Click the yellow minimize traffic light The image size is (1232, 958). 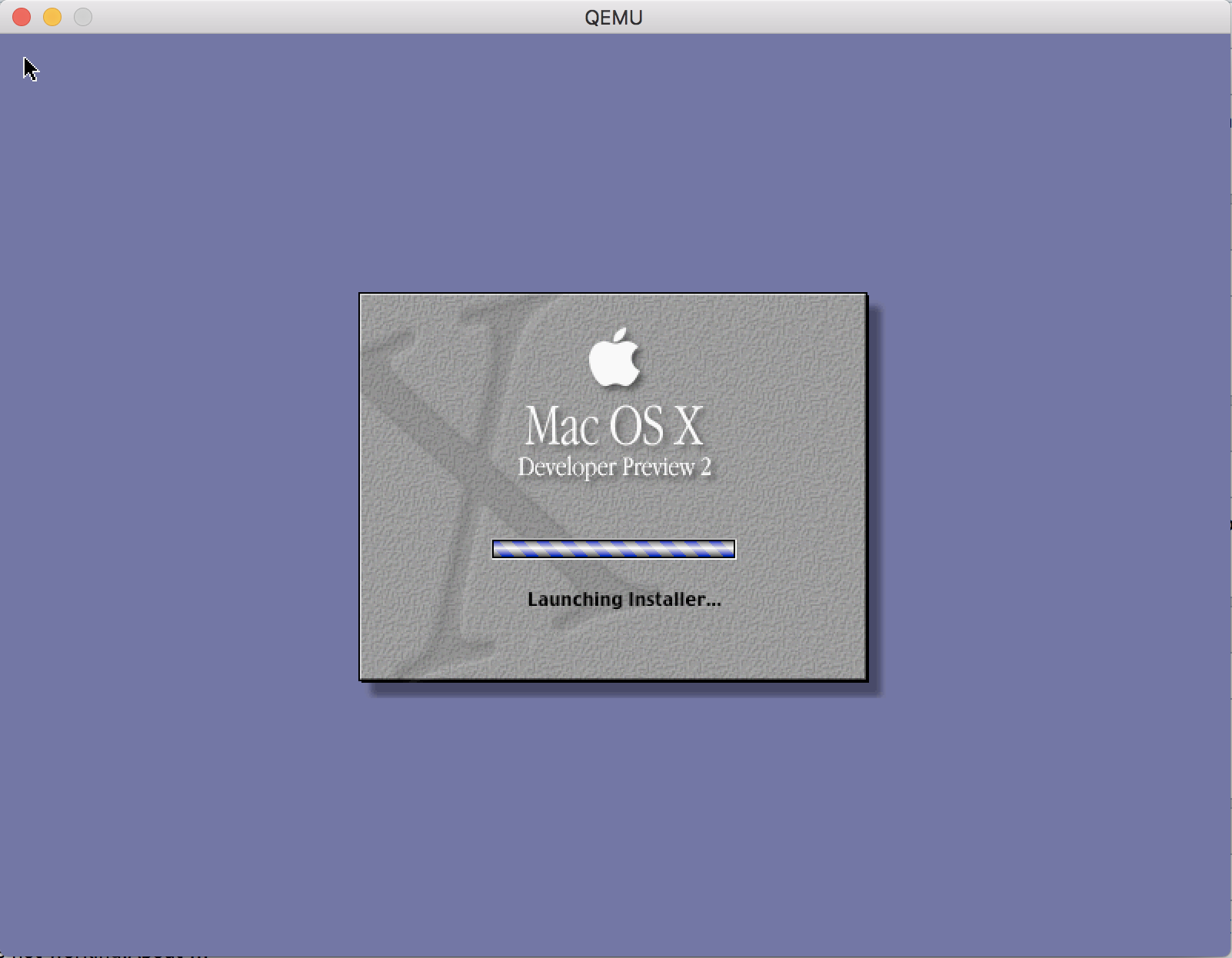[51, 16]
